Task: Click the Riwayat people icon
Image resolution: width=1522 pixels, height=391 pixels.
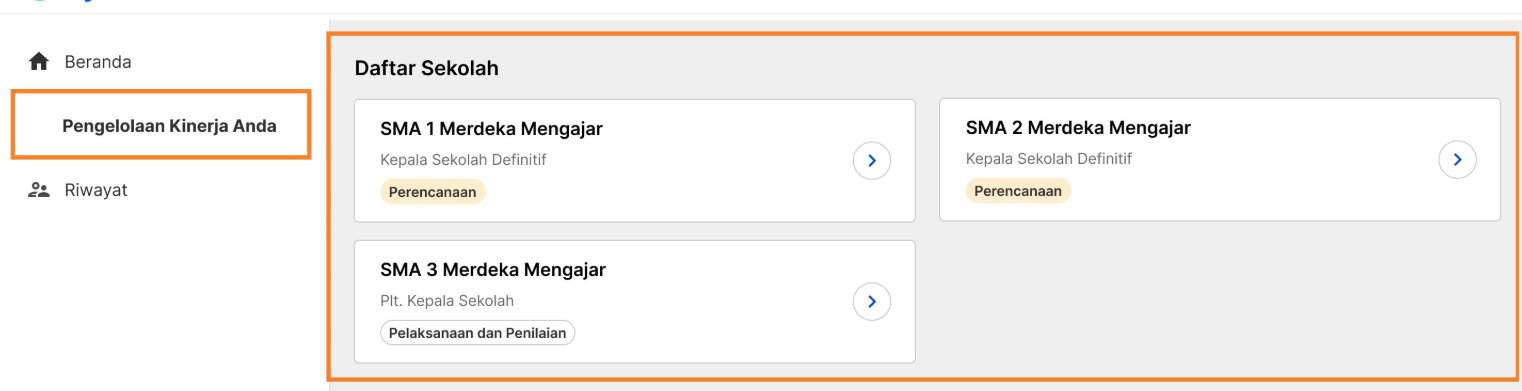Action: [39, 190]
